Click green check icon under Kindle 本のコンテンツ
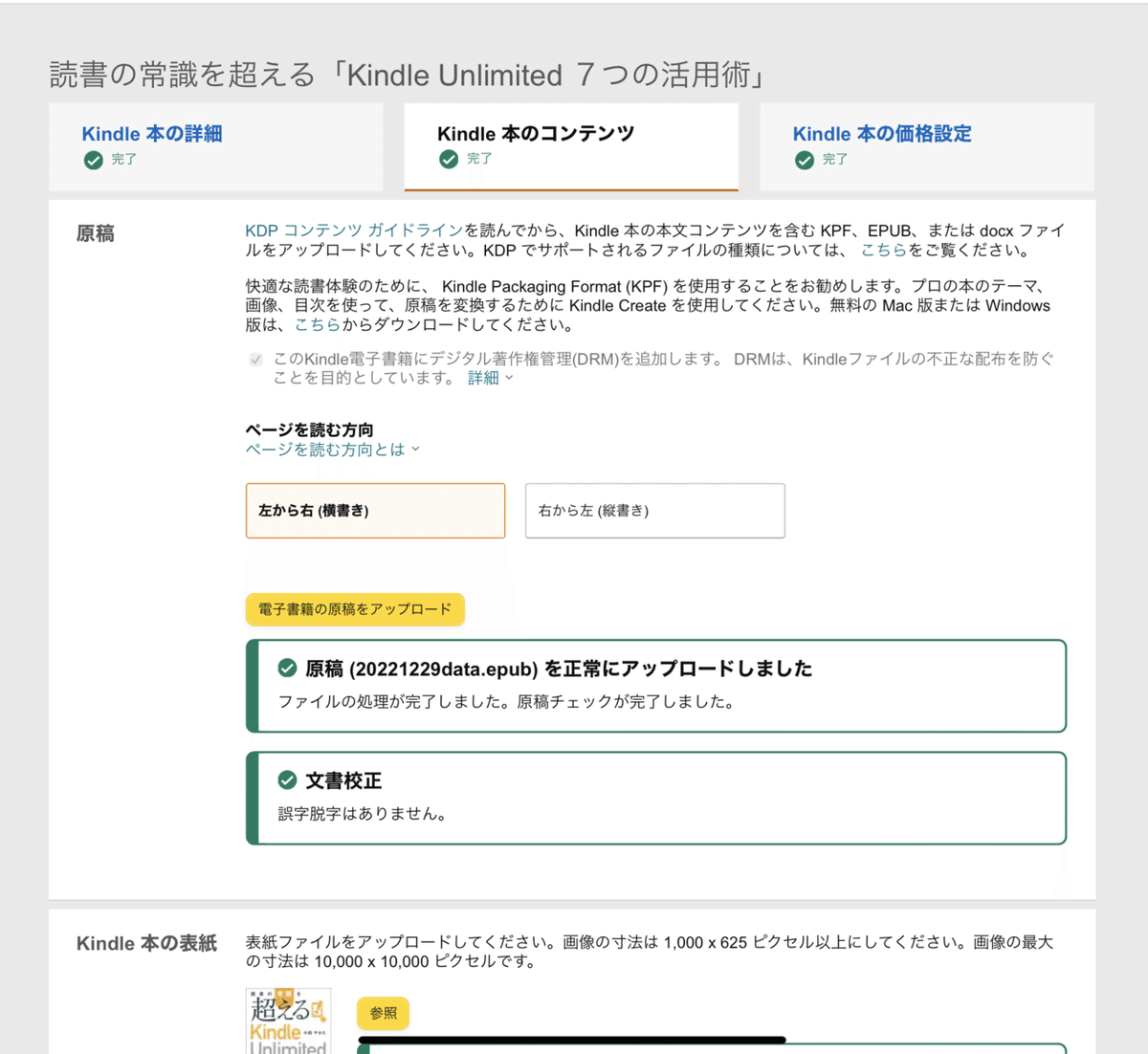 [x=449, y=160]
